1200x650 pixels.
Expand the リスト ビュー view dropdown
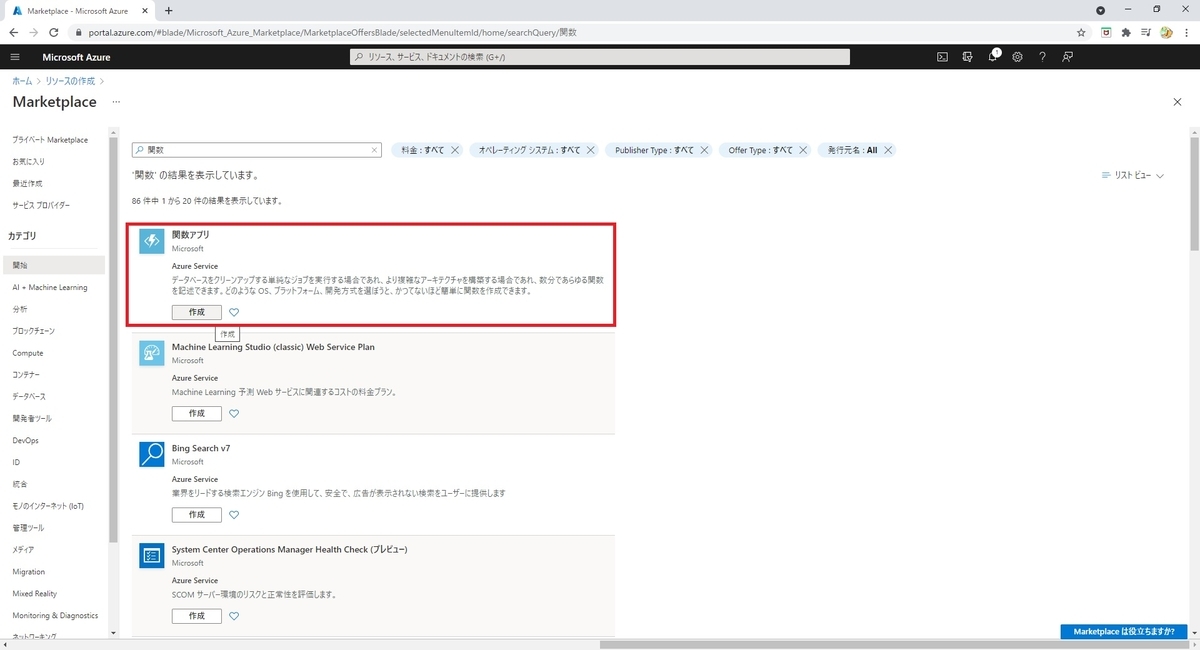coord(1132,176)
